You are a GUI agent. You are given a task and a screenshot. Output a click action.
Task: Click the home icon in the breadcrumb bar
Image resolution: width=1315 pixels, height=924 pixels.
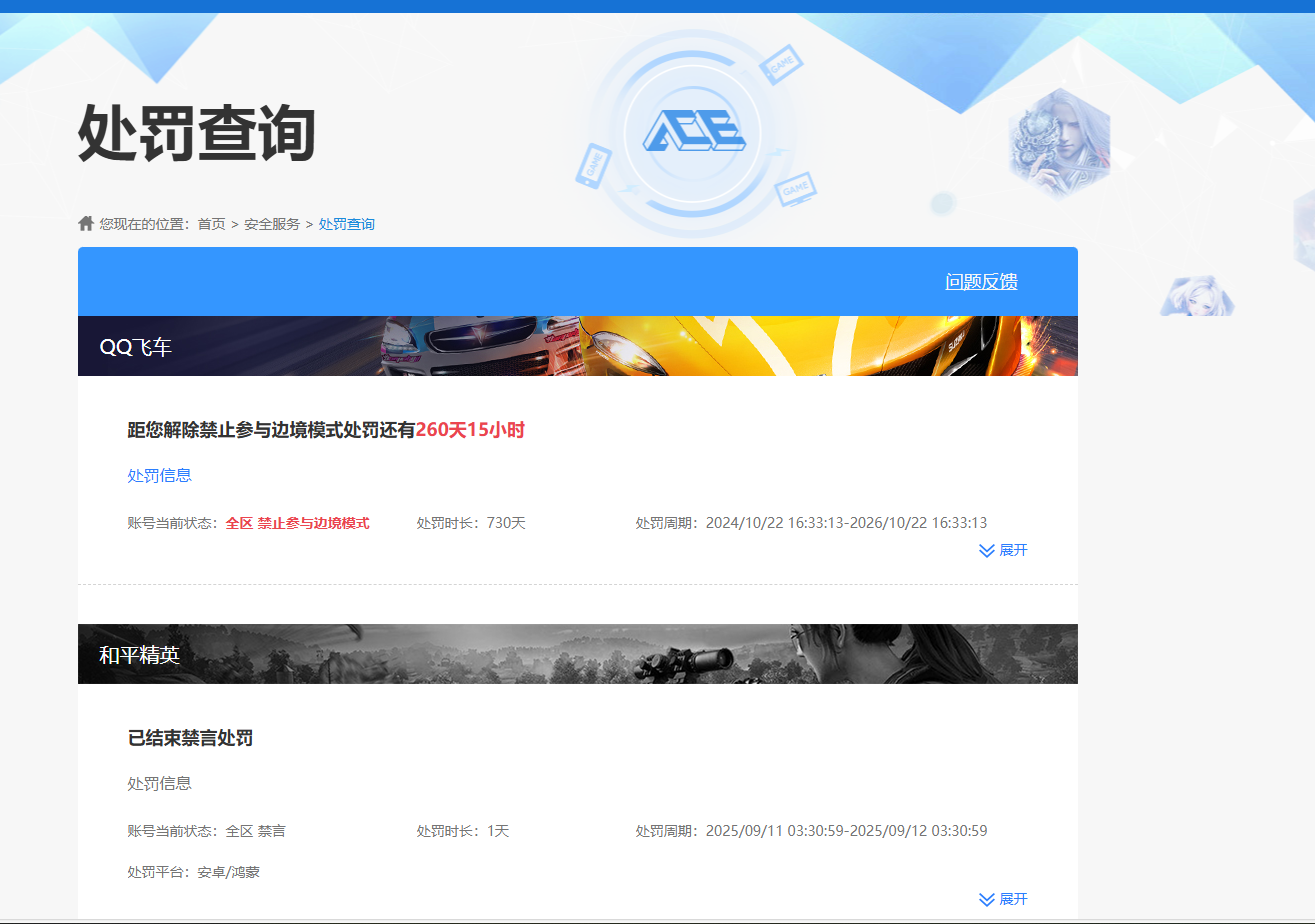[85, 222]
